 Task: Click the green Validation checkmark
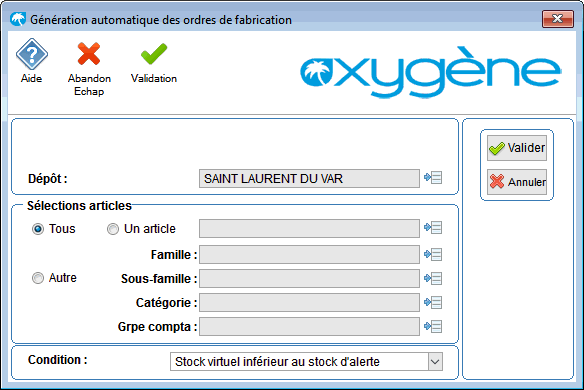[154, 54]
